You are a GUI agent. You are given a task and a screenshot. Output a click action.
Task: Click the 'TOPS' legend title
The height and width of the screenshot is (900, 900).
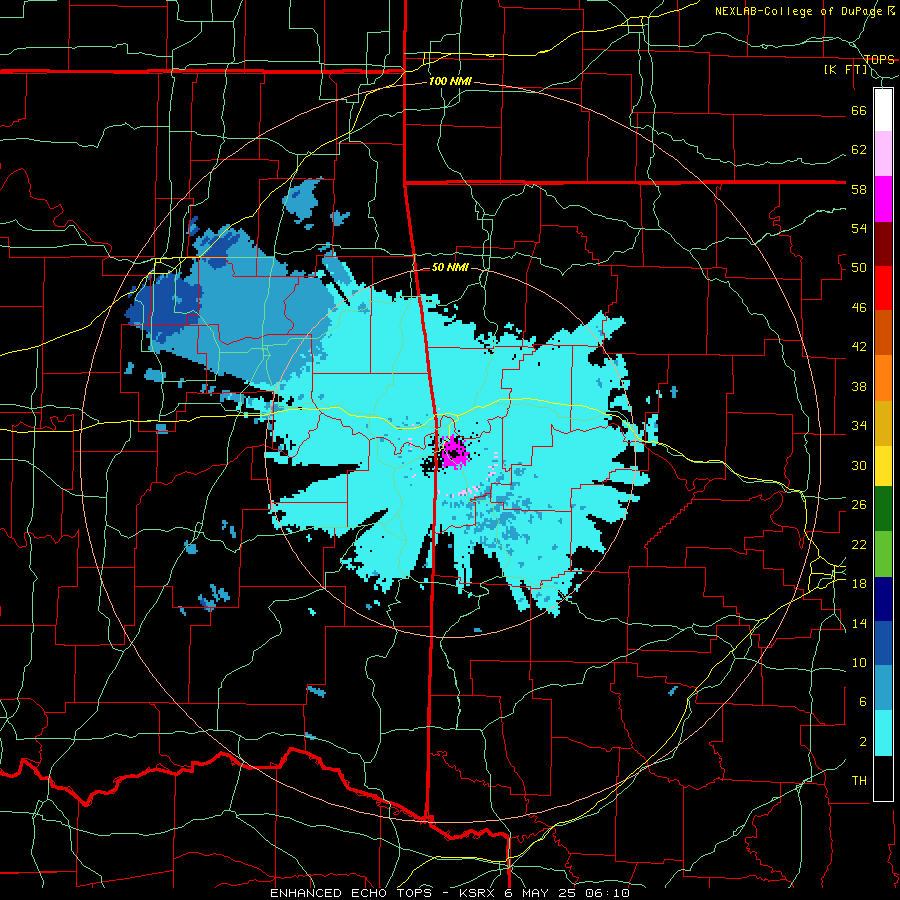coord(879,59)
